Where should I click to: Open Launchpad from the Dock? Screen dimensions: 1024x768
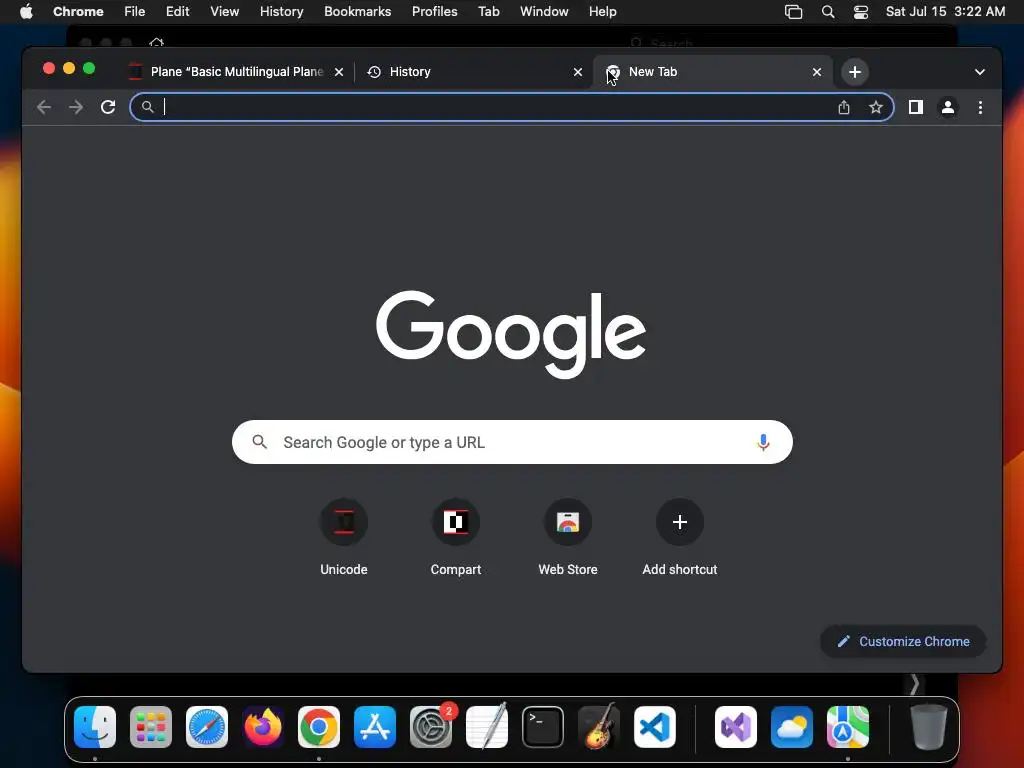[151, 727]
